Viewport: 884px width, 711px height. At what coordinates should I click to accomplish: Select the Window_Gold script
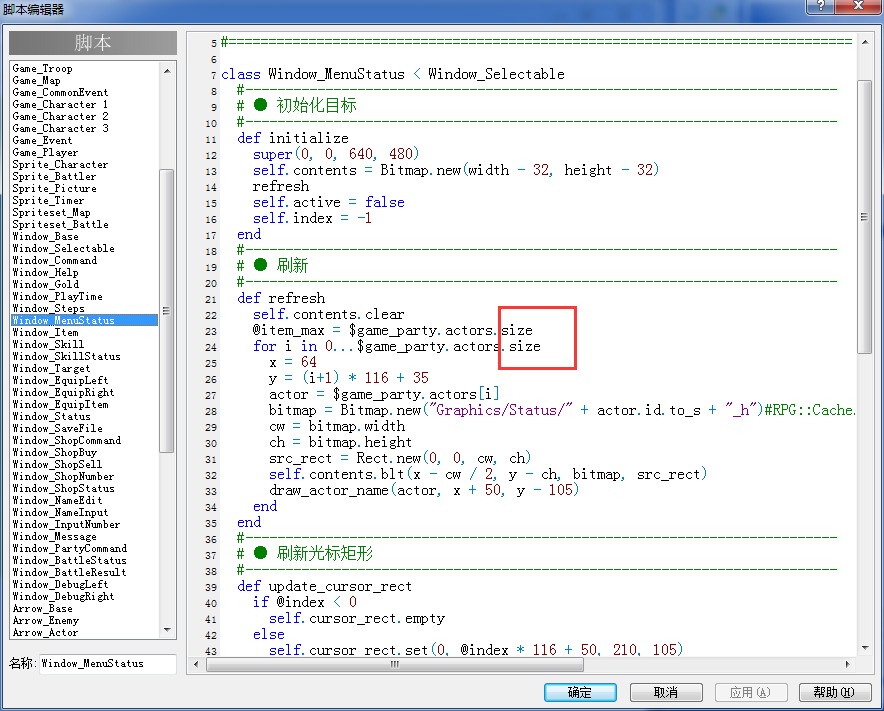(45, 284)
